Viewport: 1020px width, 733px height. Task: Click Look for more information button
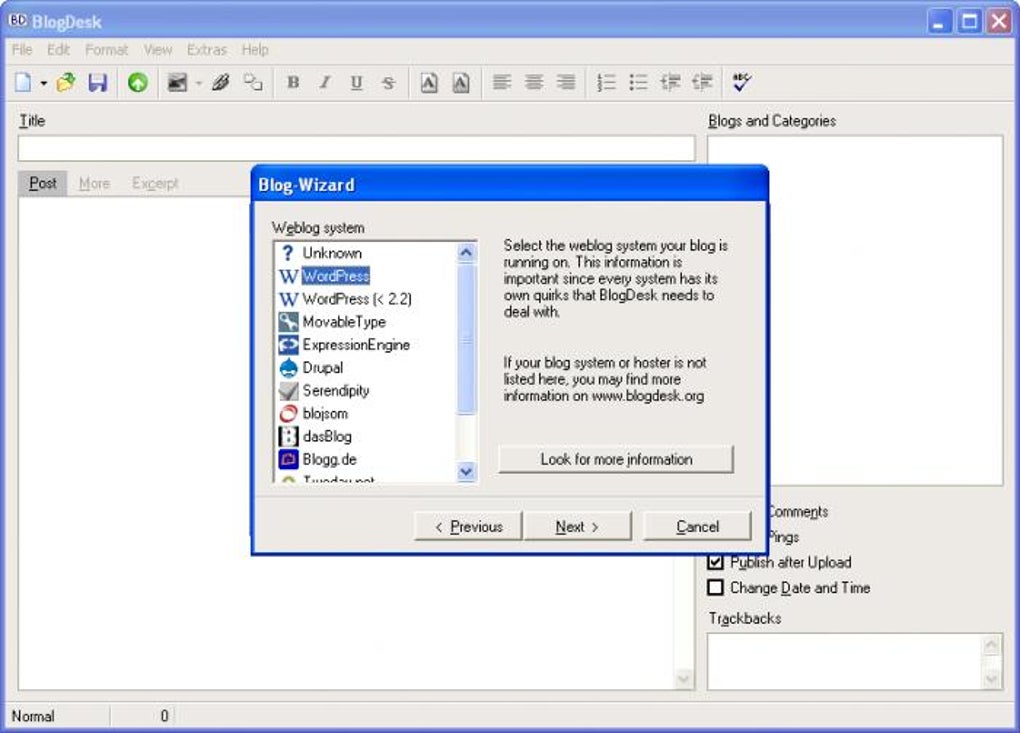(616, 459)
